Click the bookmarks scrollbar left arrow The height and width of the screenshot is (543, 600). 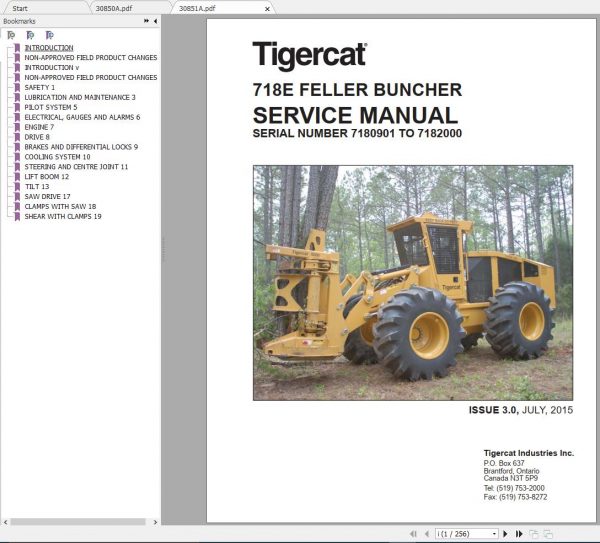pyautogui.click(x=5, y=522)
